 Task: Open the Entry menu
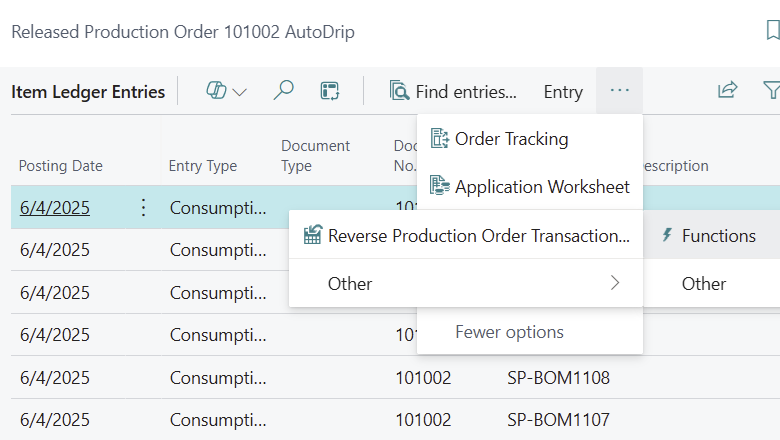point(563,92)
